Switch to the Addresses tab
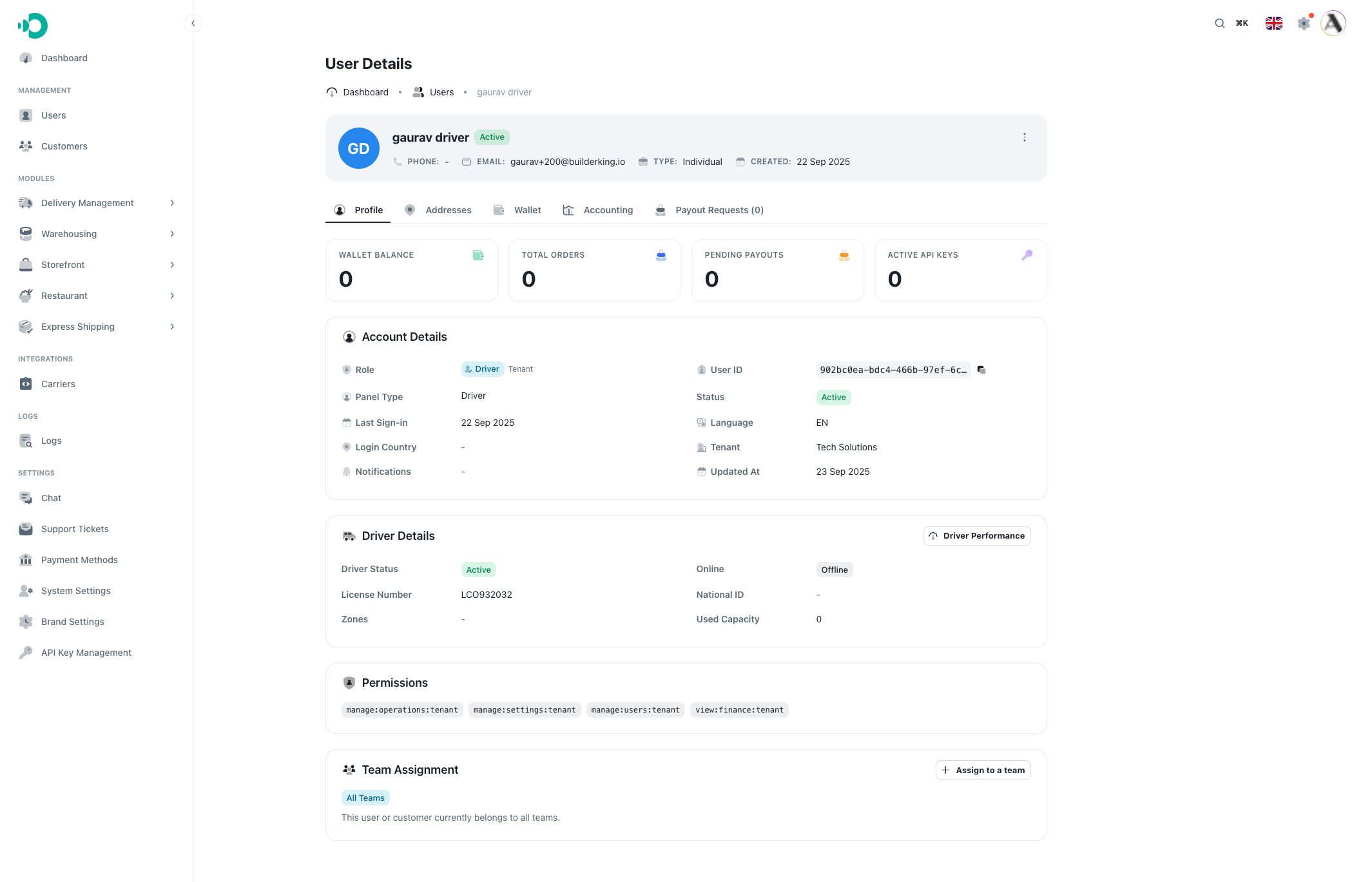Screen dimensions: 1372x882 click(x=438, y=210)
